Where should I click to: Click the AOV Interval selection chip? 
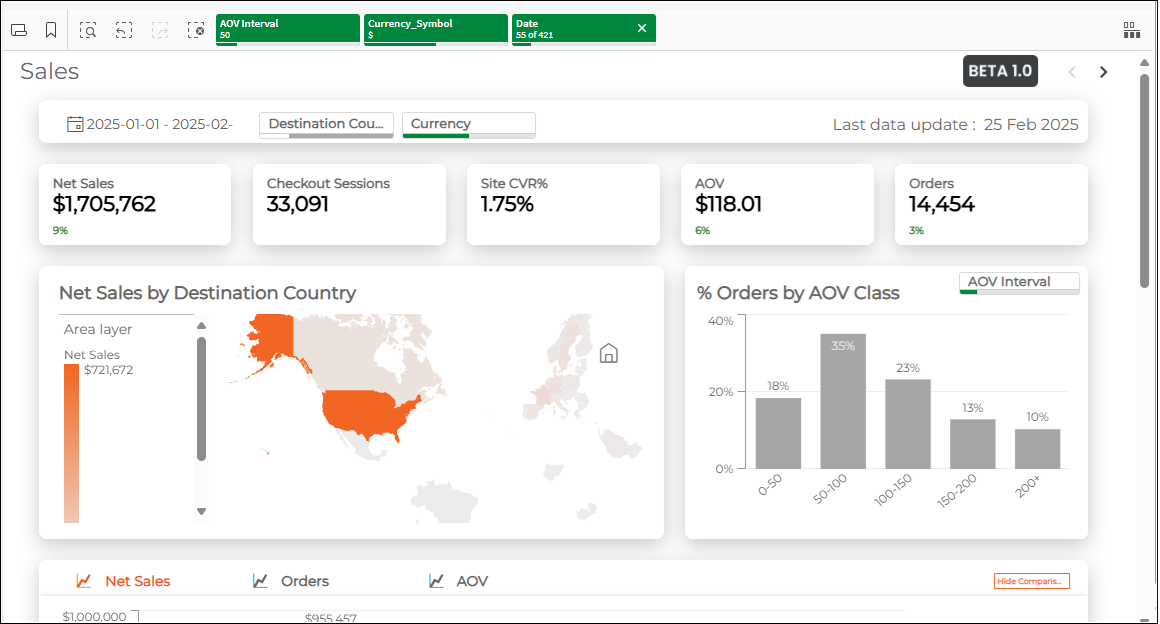tap(287, 28)
